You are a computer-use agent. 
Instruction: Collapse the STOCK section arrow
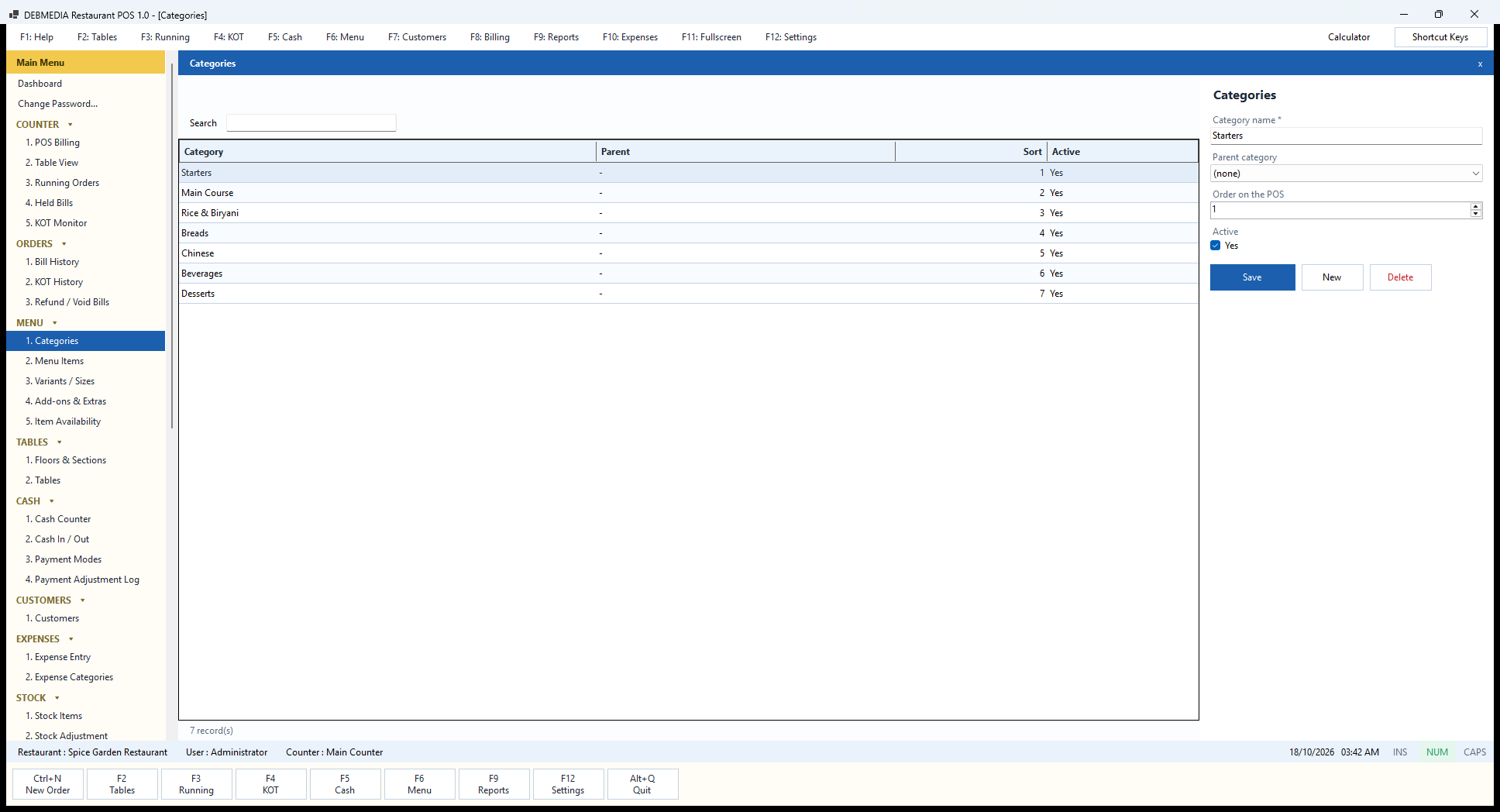pos(57,698)
